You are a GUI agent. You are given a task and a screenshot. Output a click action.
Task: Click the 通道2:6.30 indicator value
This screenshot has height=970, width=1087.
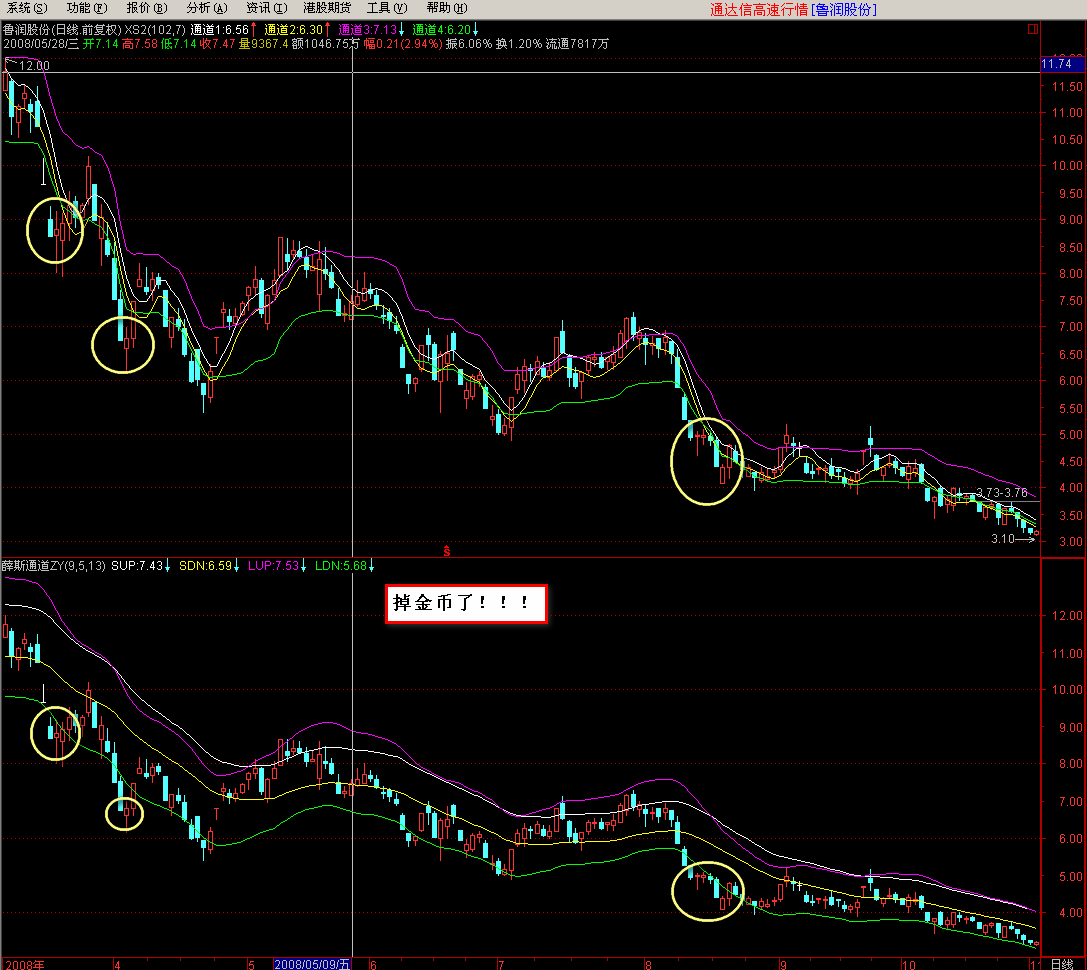[294, 30]
